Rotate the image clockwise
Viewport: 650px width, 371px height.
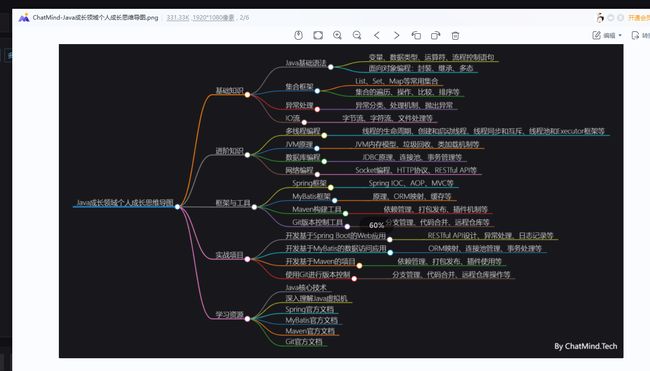click(x=436, y=35)
